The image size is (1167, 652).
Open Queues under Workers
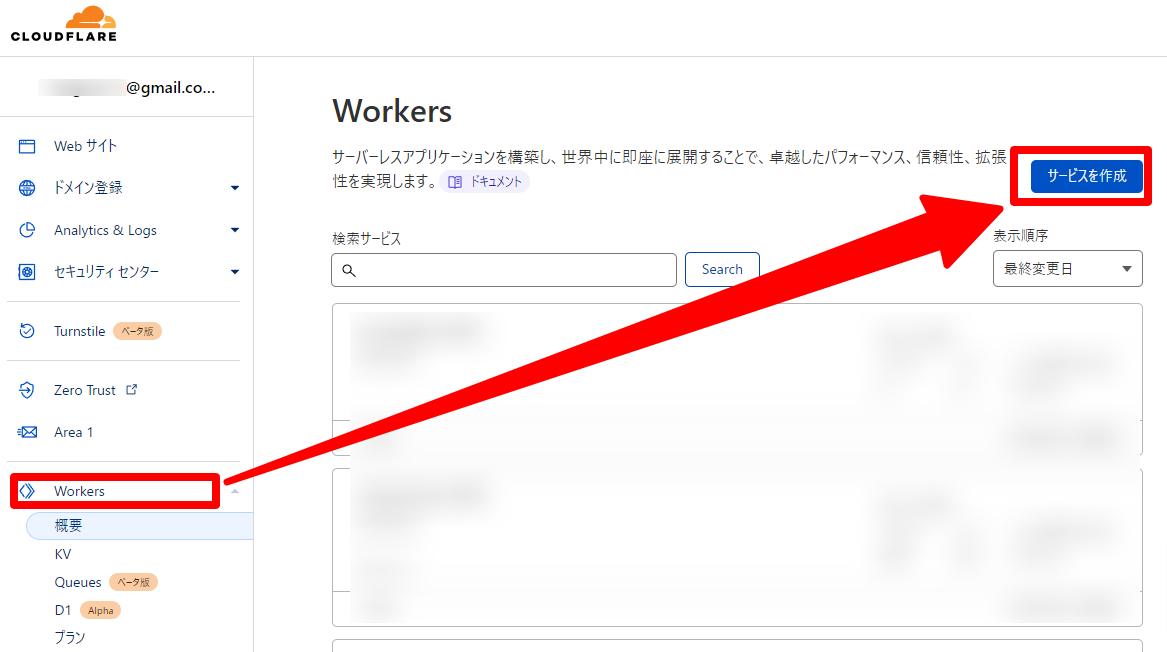(77, 582)
